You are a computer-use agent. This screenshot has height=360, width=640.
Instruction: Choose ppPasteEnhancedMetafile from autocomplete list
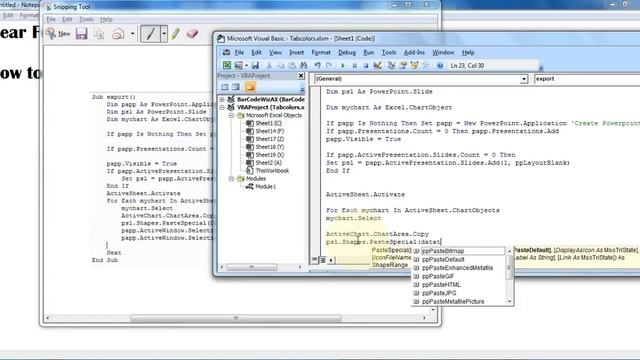coord(459,268)
